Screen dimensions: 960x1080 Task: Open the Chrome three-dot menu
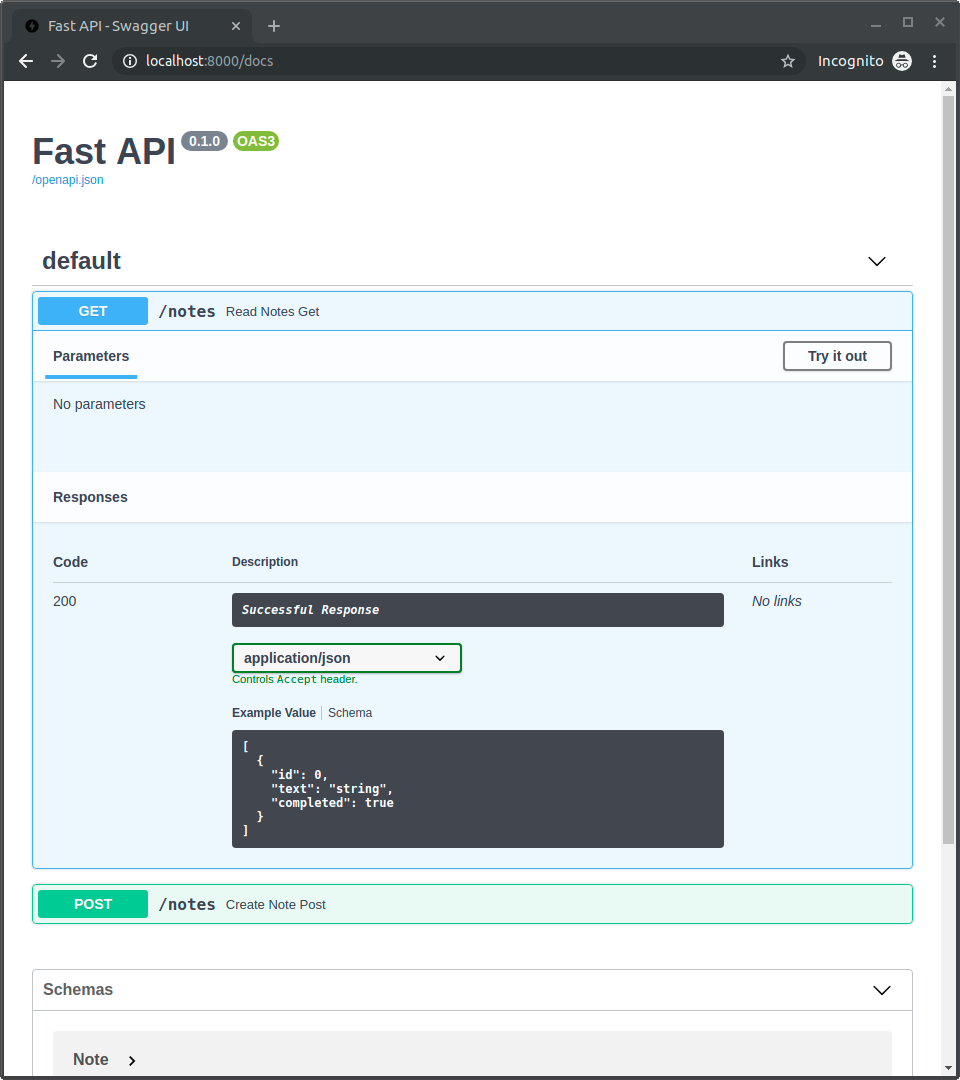tap(934, 61)
